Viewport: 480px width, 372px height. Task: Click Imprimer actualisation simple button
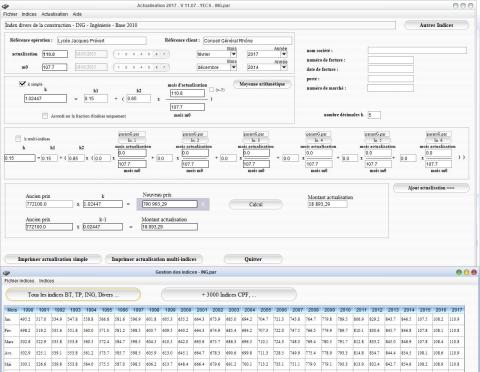[53, 259]
